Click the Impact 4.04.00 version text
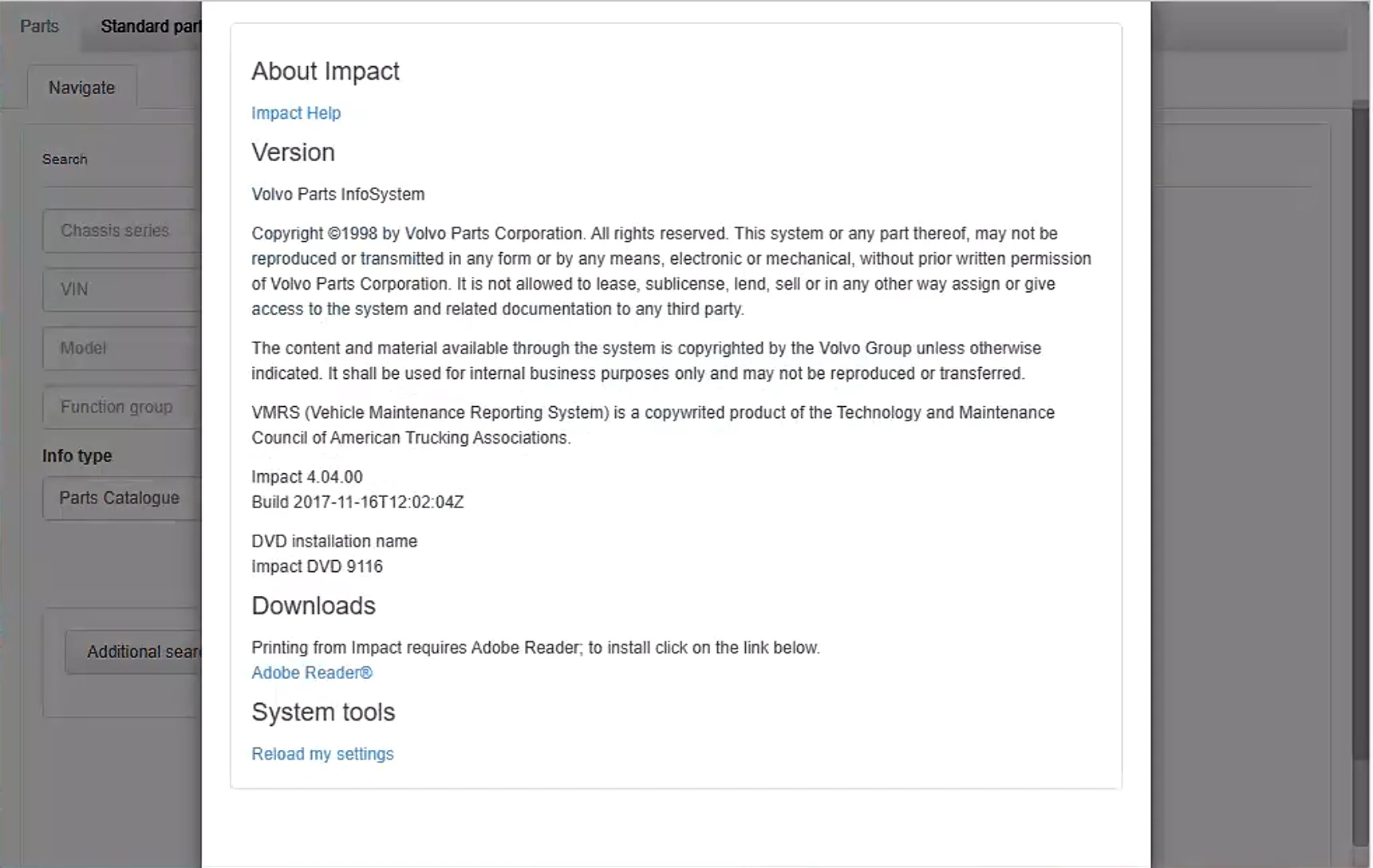 307,477
